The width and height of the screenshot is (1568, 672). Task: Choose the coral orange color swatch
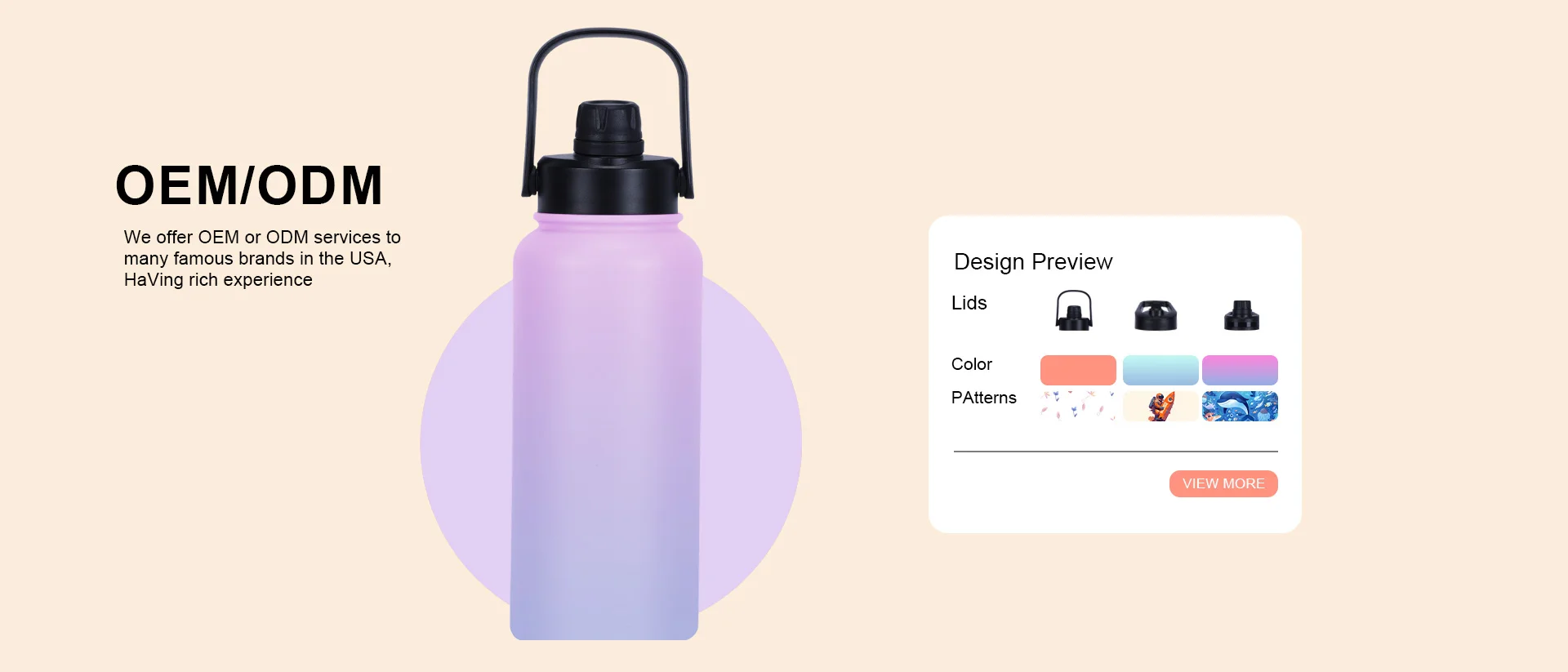(1078, 370)
